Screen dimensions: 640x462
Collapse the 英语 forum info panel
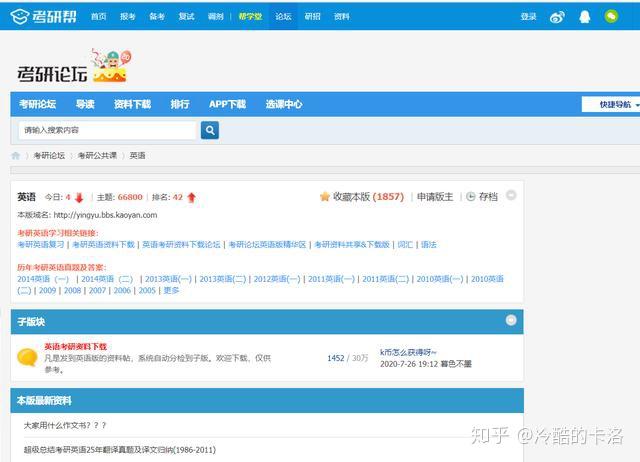click(x=511, y=195)
